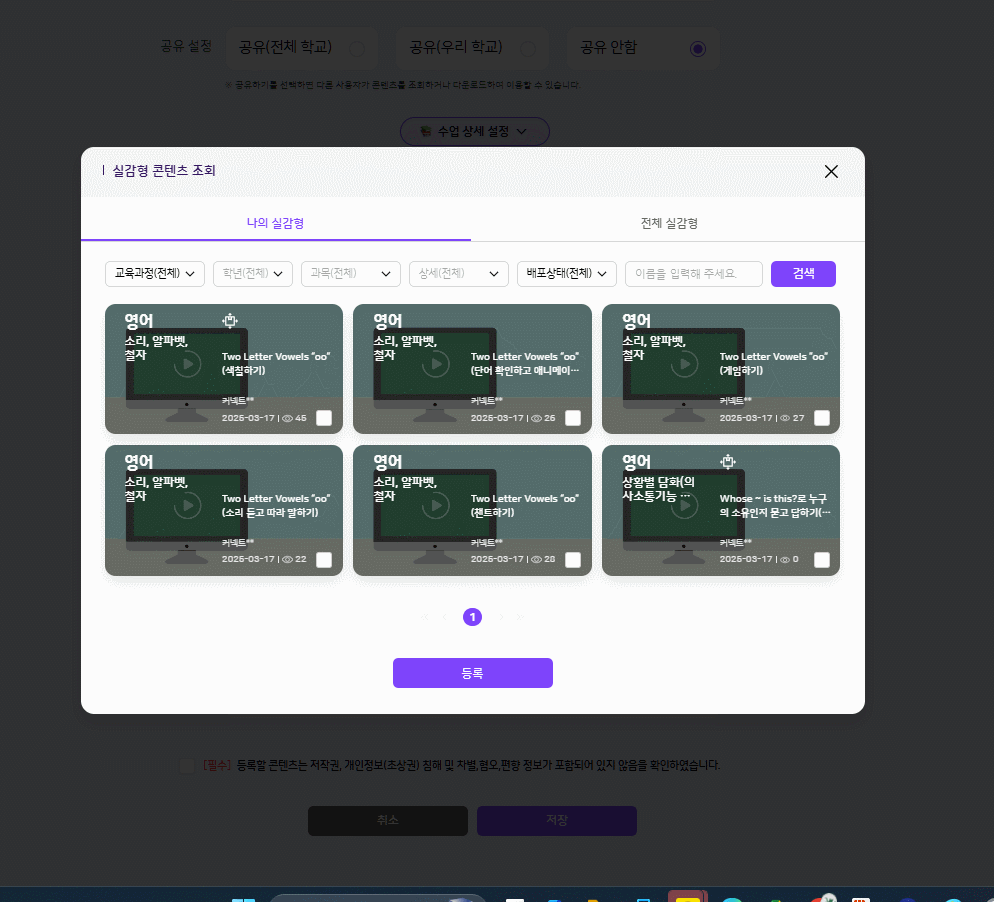Click the purple 검색 button
Image resolution: width=994 pixels, height=902 pixels.
(803, 274)
